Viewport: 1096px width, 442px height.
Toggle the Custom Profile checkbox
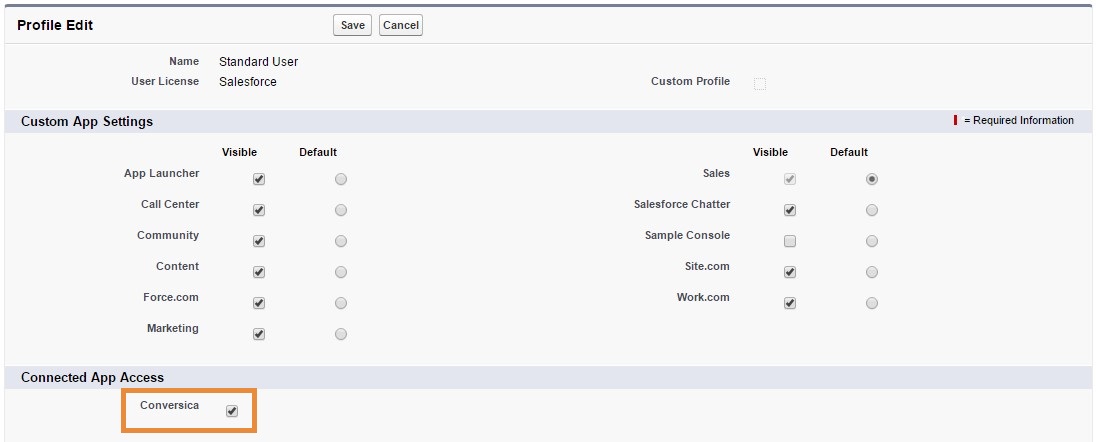[x=760, y=84]
